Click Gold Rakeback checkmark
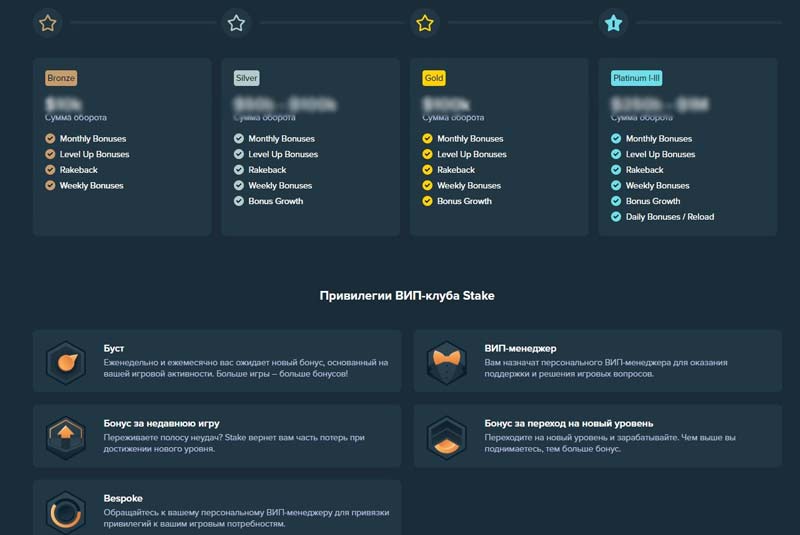This screenshot has width=800, height=535. [427, 170]
